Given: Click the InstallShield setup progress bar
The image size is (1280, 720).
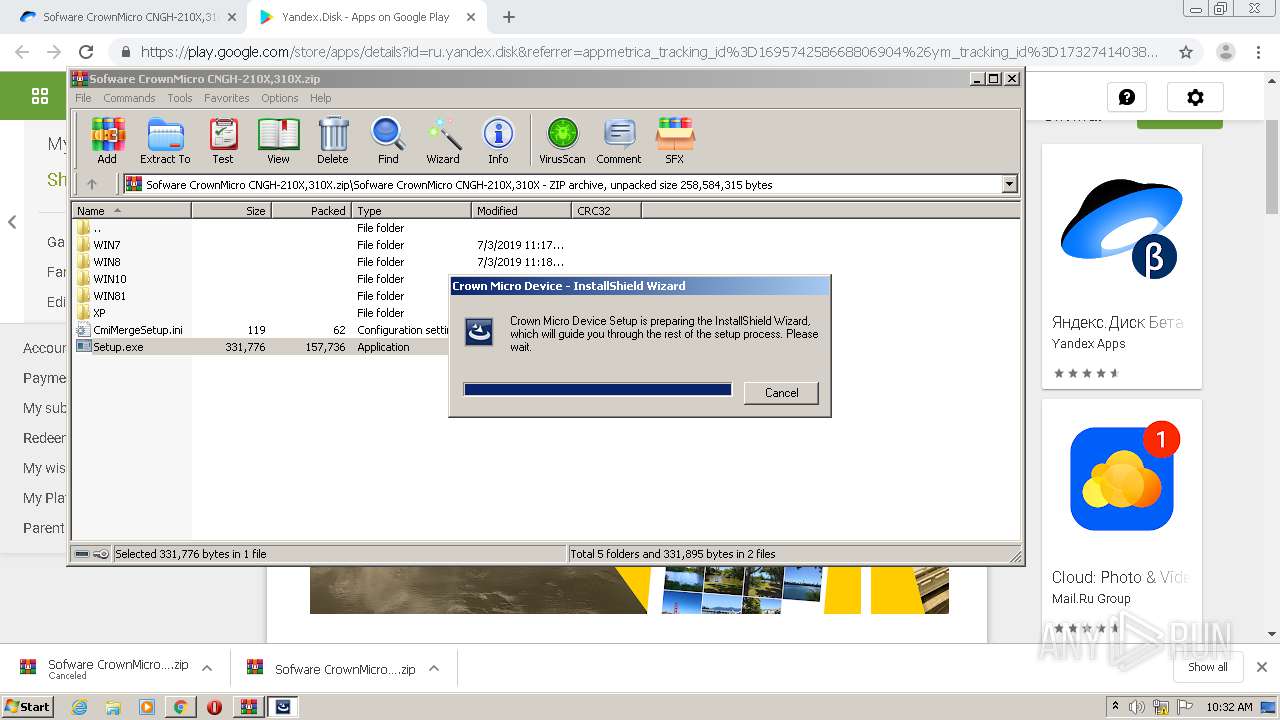Looking at the screenshot, I should tap(598, 390).
